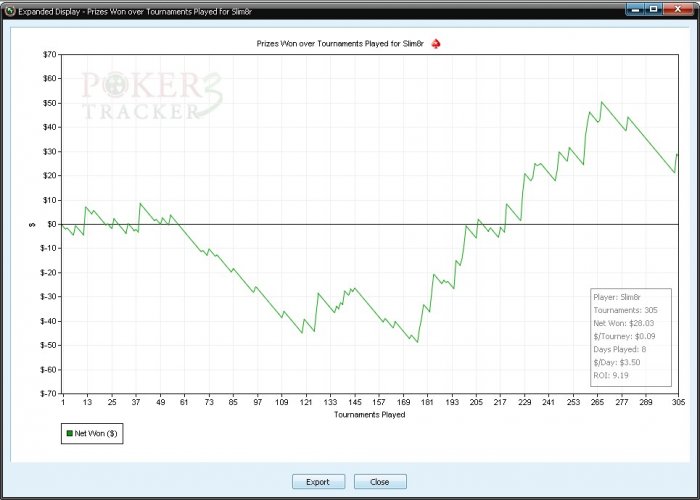Click the Tournaments Played axis label
Viewport: 700px width, 500px height.
pos(369,414)
